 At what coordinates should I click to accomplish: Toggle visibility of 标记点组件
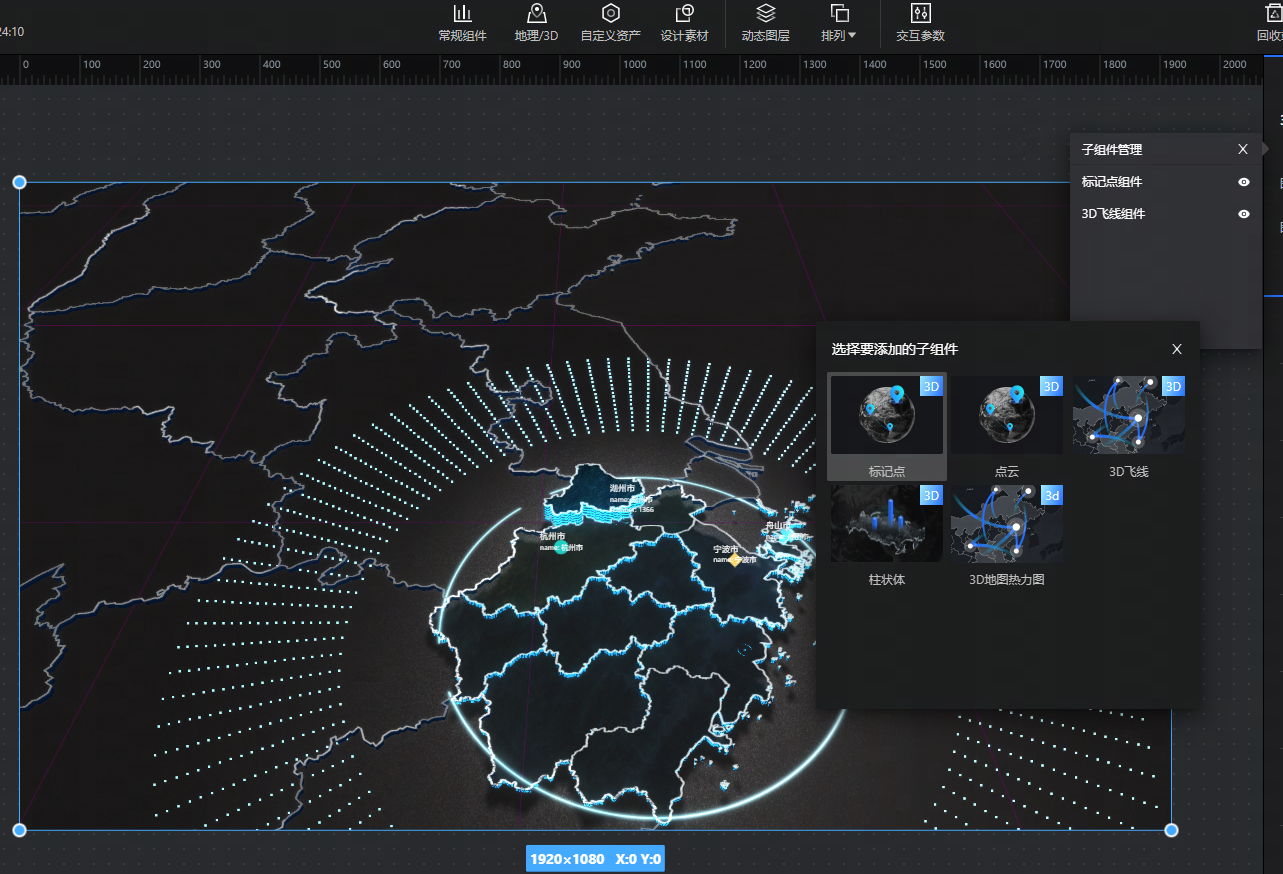click(x=1243, y=182)
